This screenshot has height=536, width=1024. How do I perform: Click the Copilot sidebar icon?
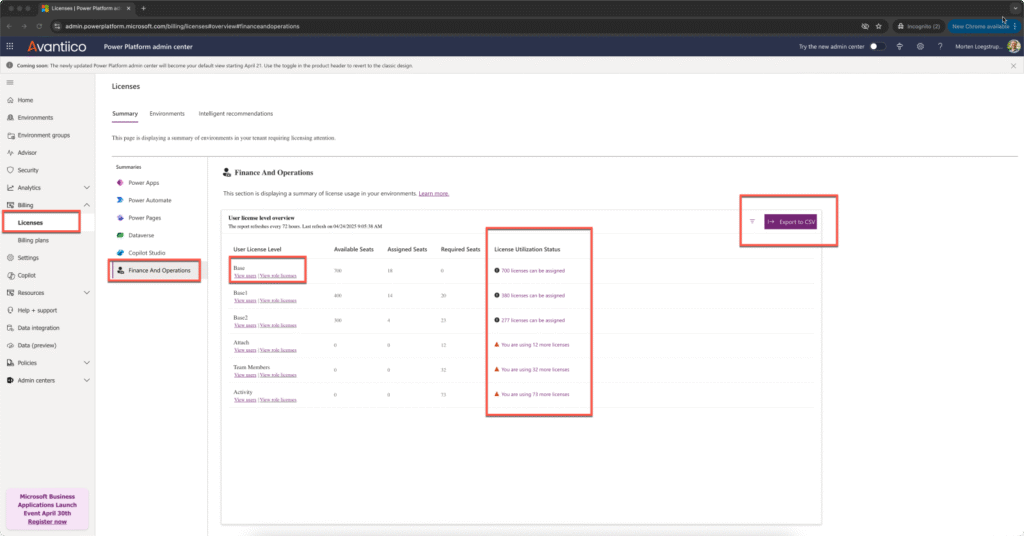pos(10,276)
